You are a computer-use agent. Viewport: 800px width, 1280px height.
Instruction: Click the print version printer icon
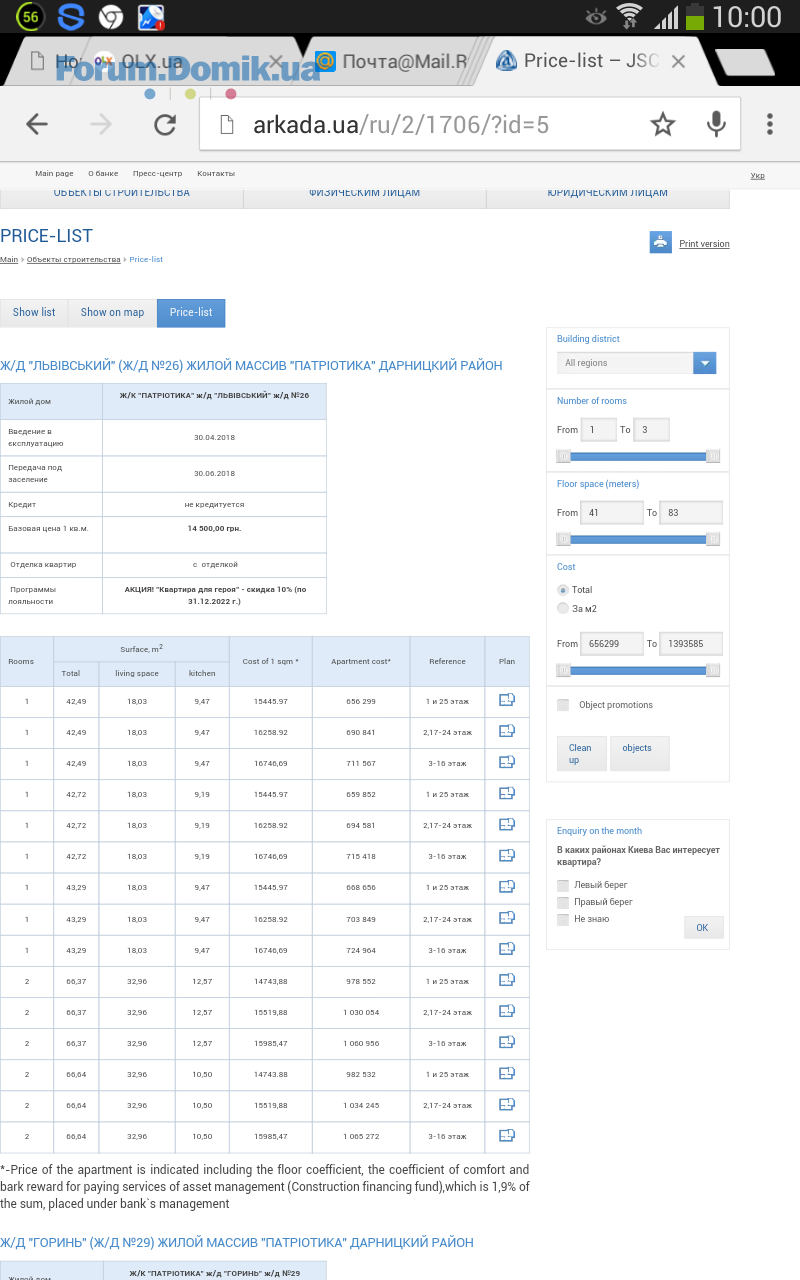click(660, 242)
